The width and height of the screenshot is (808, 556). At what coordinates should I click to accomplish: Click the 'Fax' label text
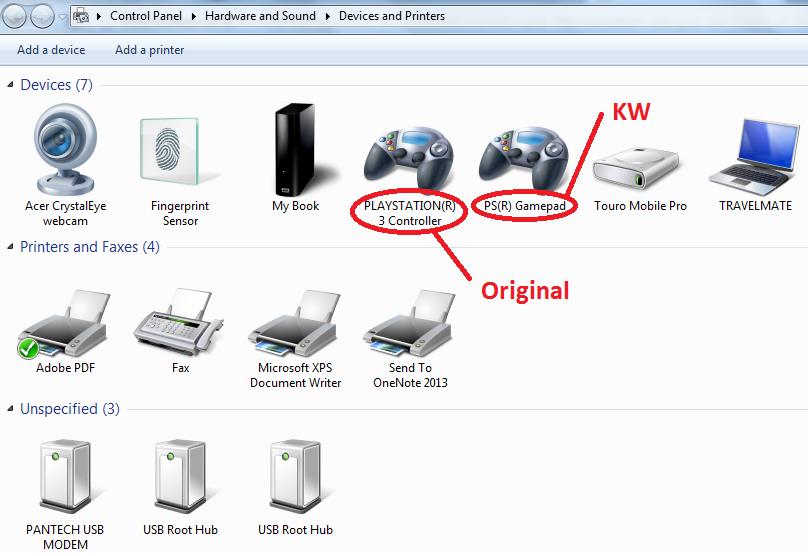click(x=180, y=368)
